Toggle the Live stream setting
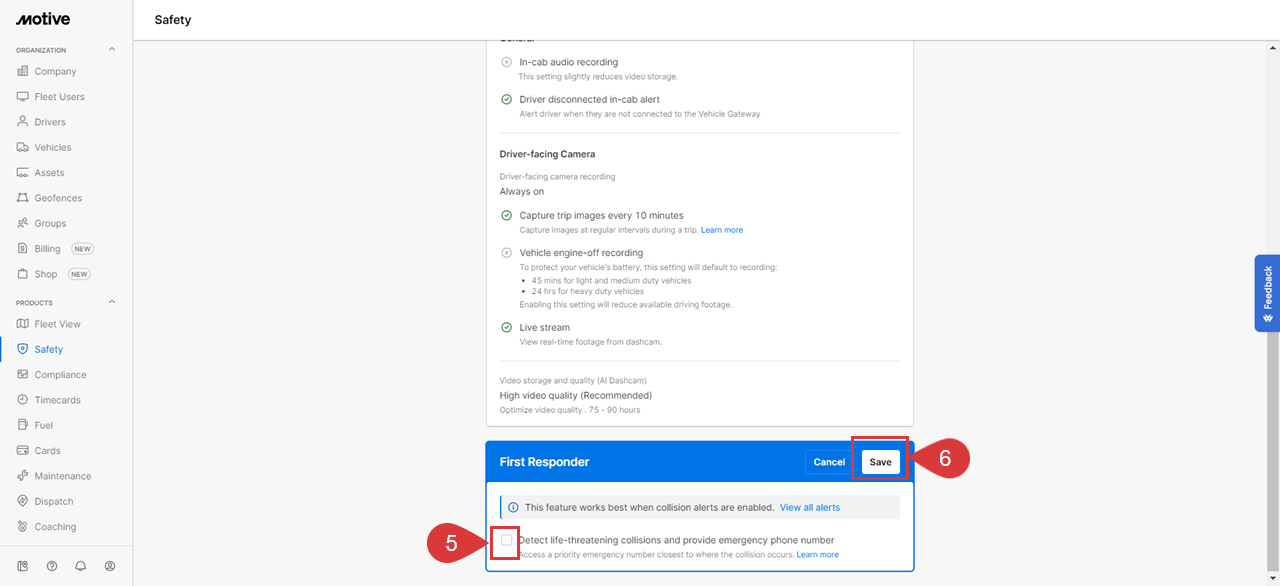The image size is (1280, 586). tap(506, 327)
